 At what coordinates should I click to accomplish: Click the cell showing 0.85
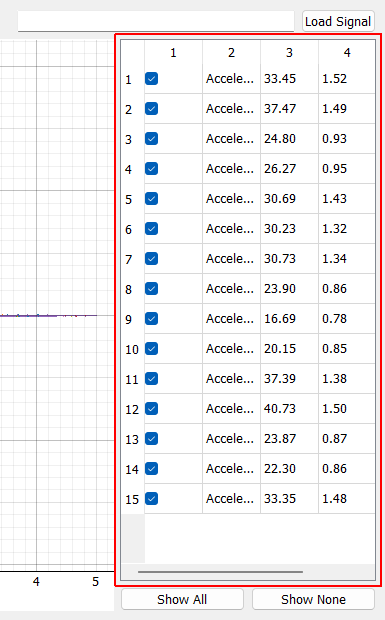[347, 349]
